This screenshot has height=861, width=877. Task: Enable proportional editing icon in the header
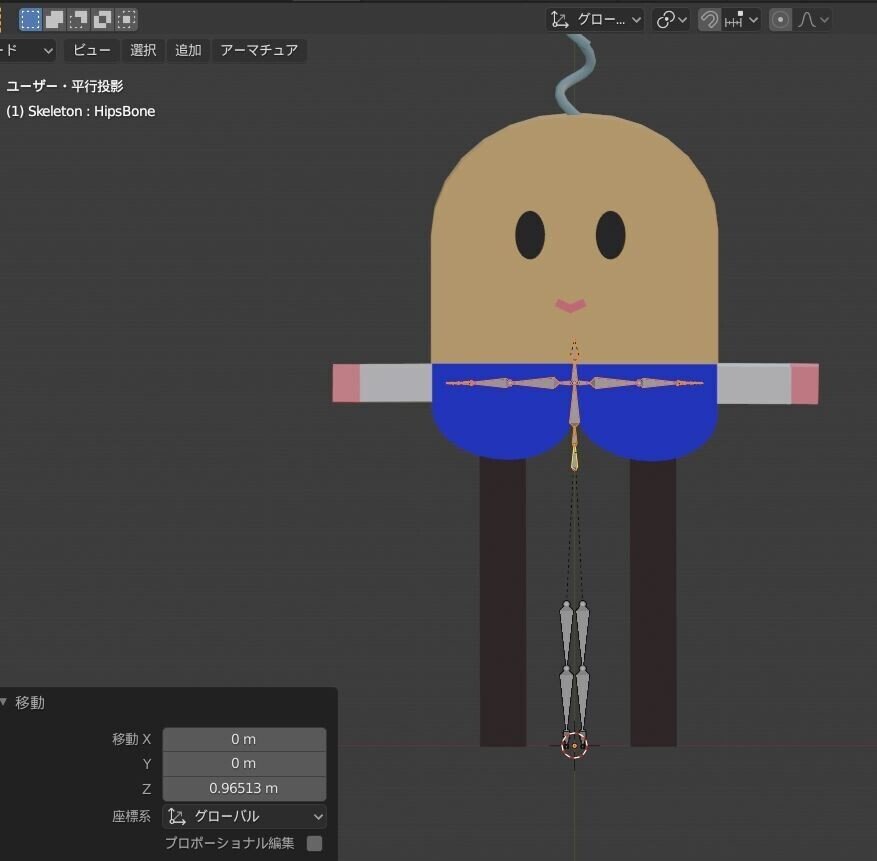780,19
